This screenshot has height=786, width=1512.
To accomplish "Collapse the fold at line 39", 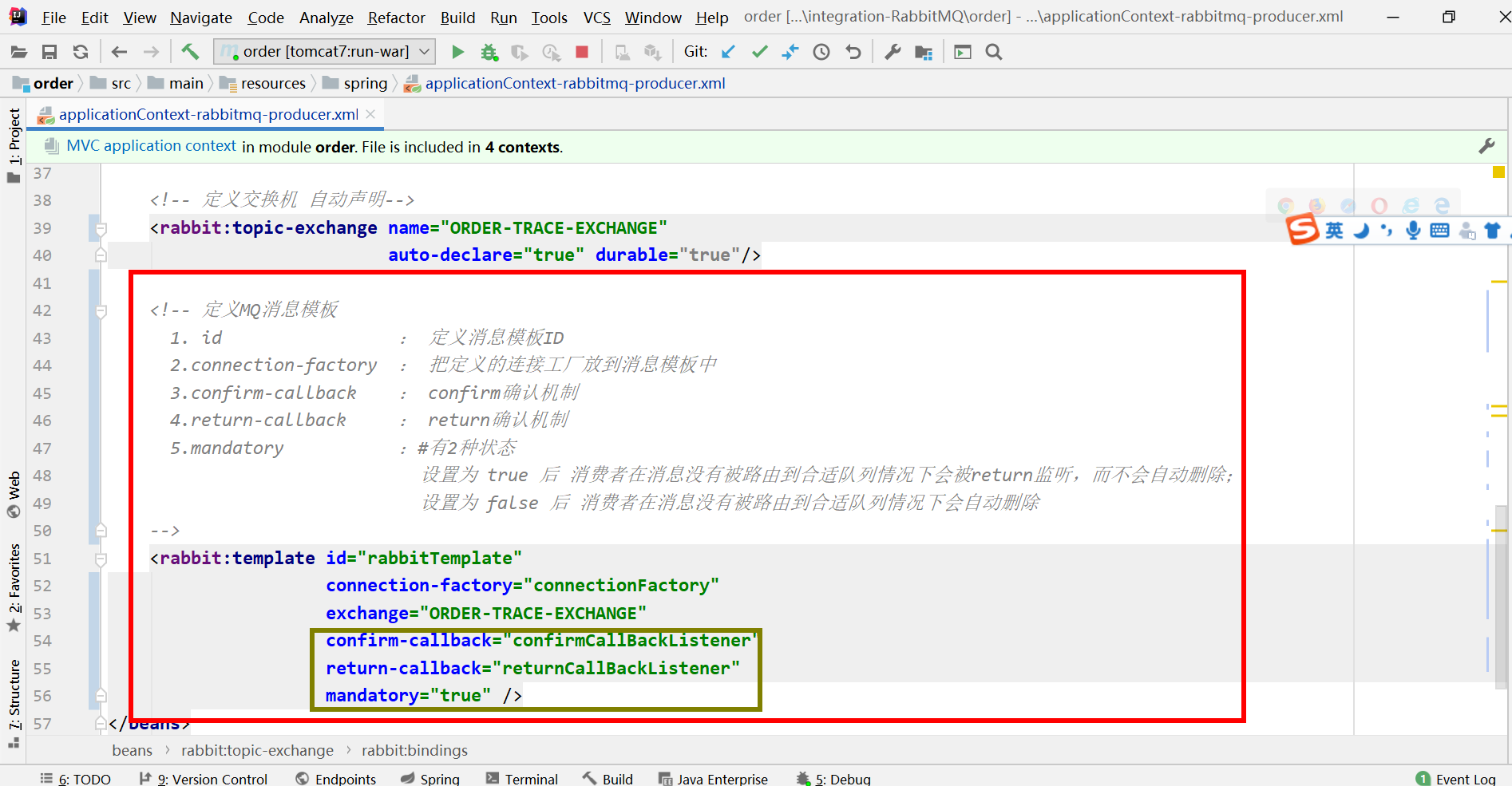I will (101, 228).
